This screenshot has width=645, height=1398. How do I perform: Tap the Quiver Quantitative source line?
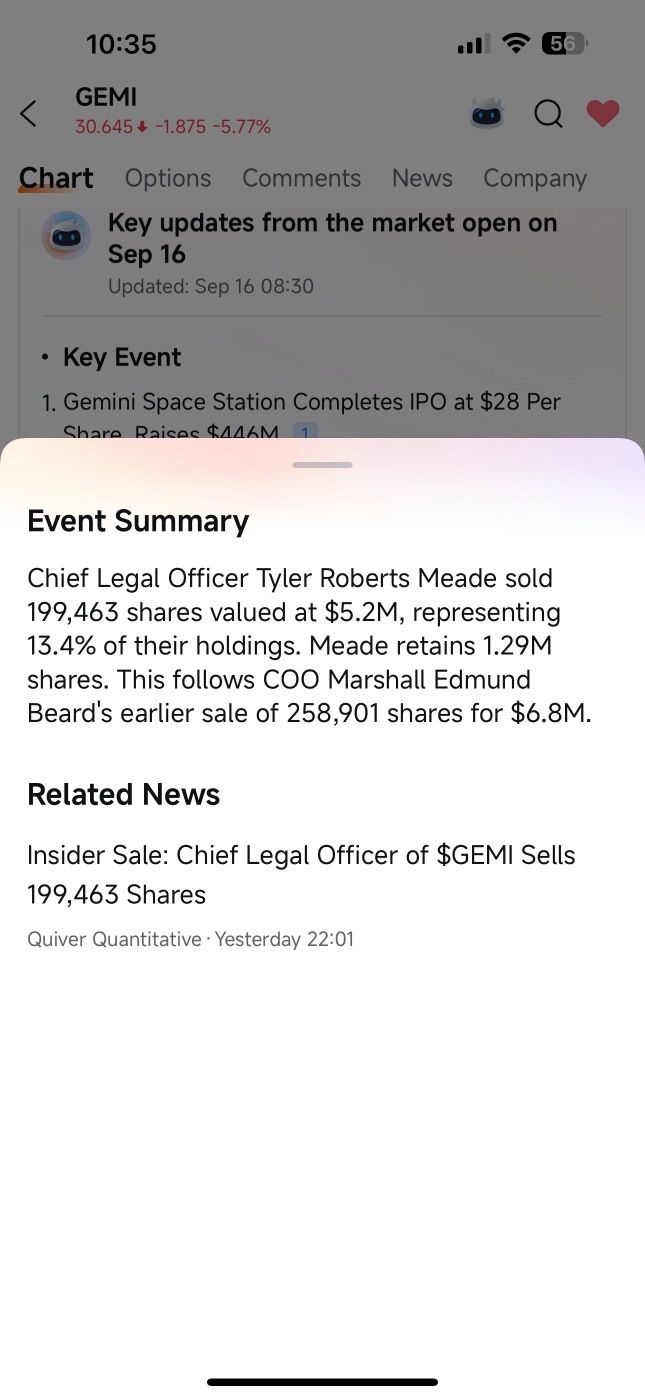pos(190,939)
